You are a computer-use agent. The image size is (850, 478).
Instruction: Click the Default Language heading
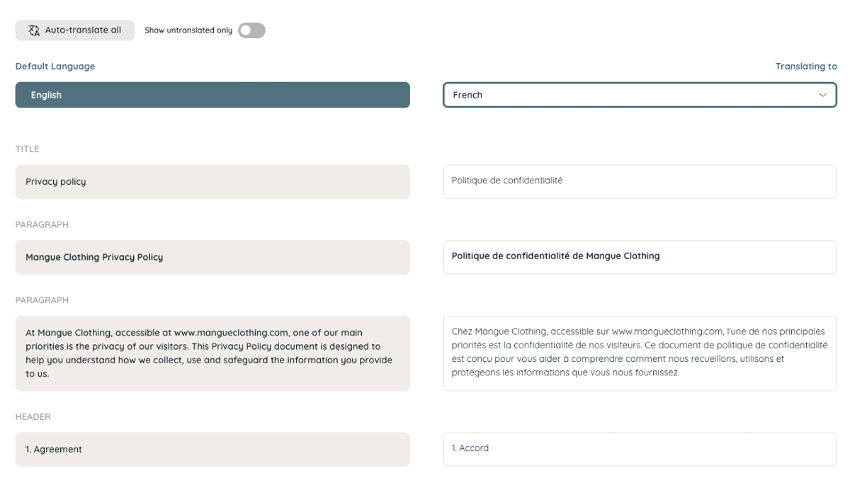pos(55,66)
